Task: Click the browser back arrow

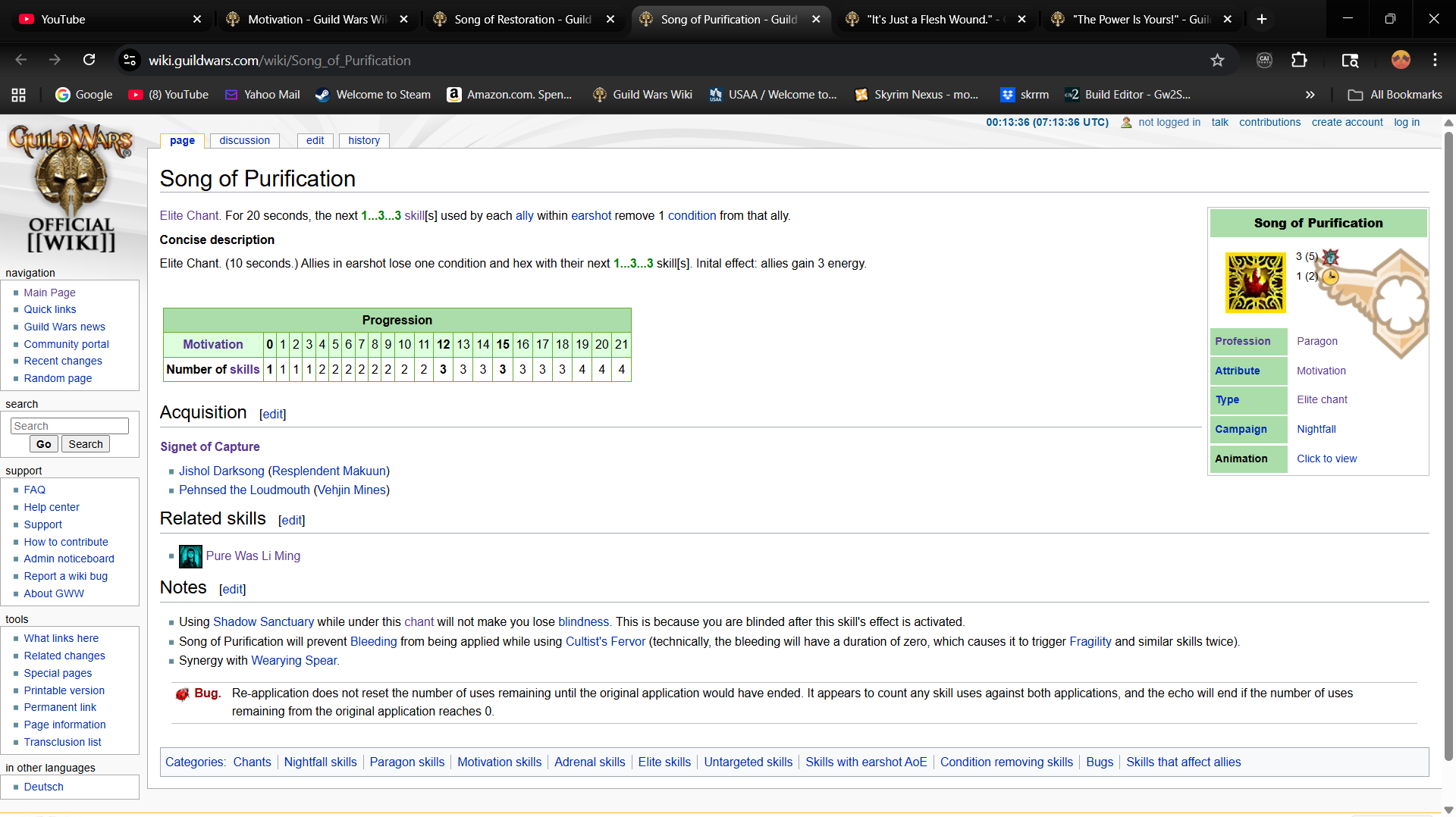Action: 21,60
